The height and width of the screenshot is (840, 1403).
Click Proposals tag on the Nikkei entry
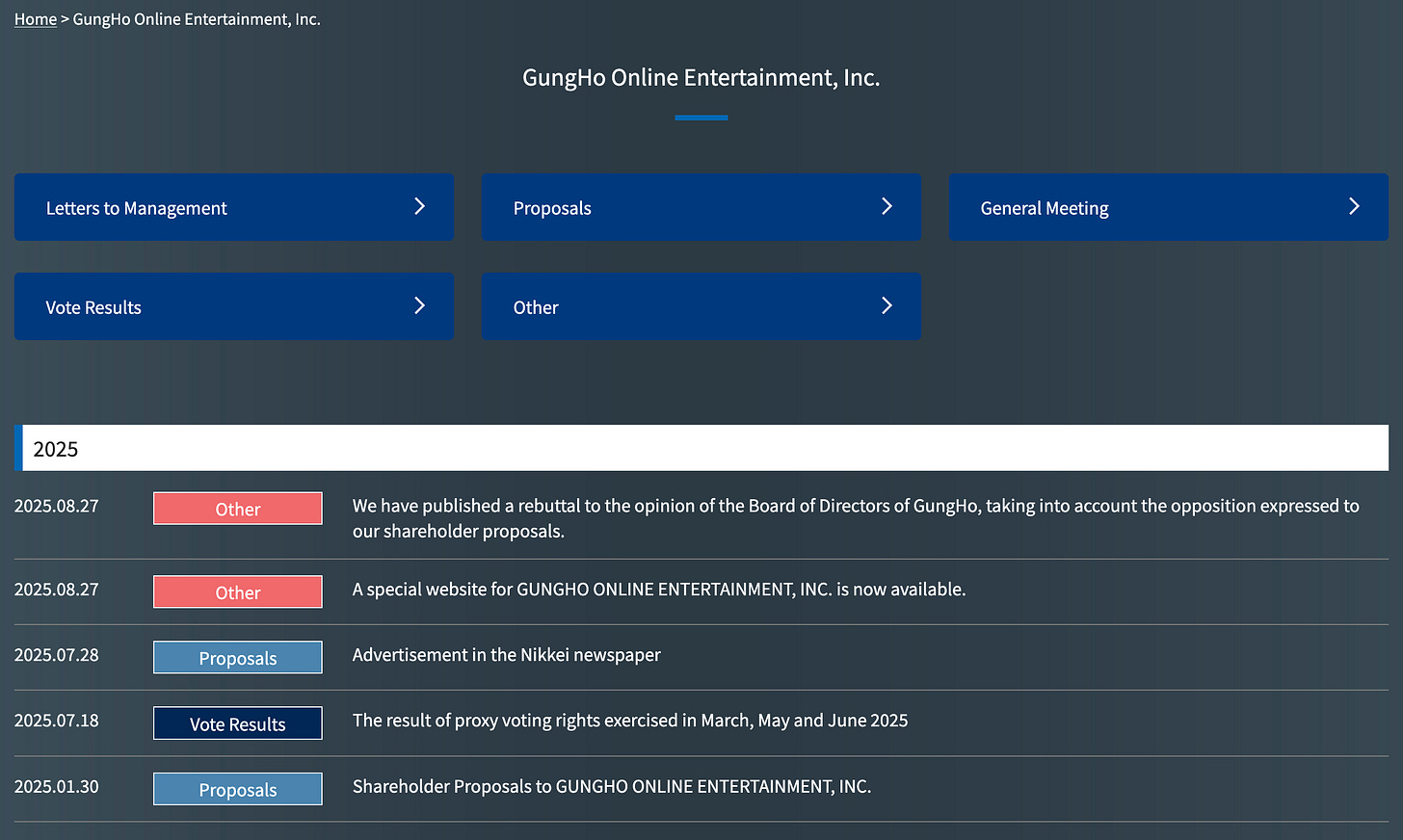[238, 657]
